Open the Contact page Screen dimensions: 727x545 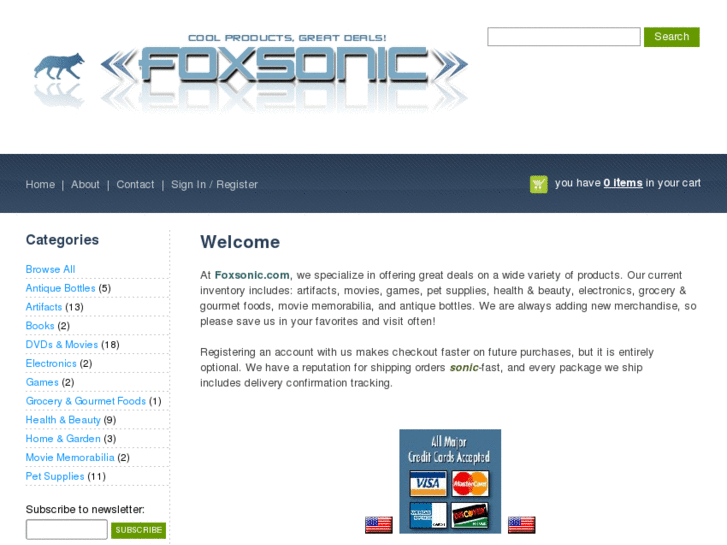135,185
